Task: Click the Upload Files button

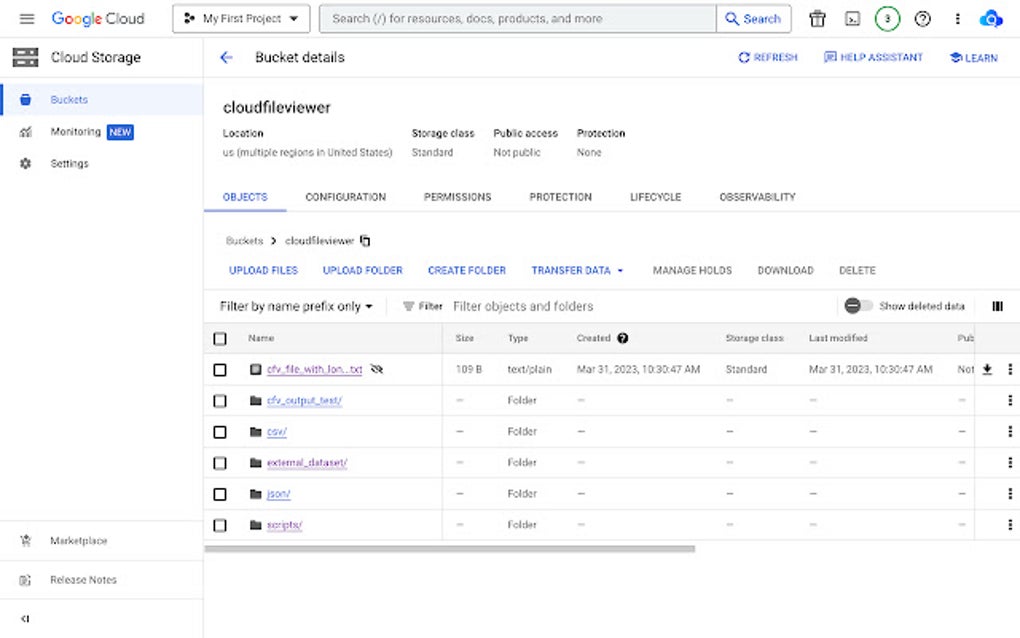Action: 262,270
